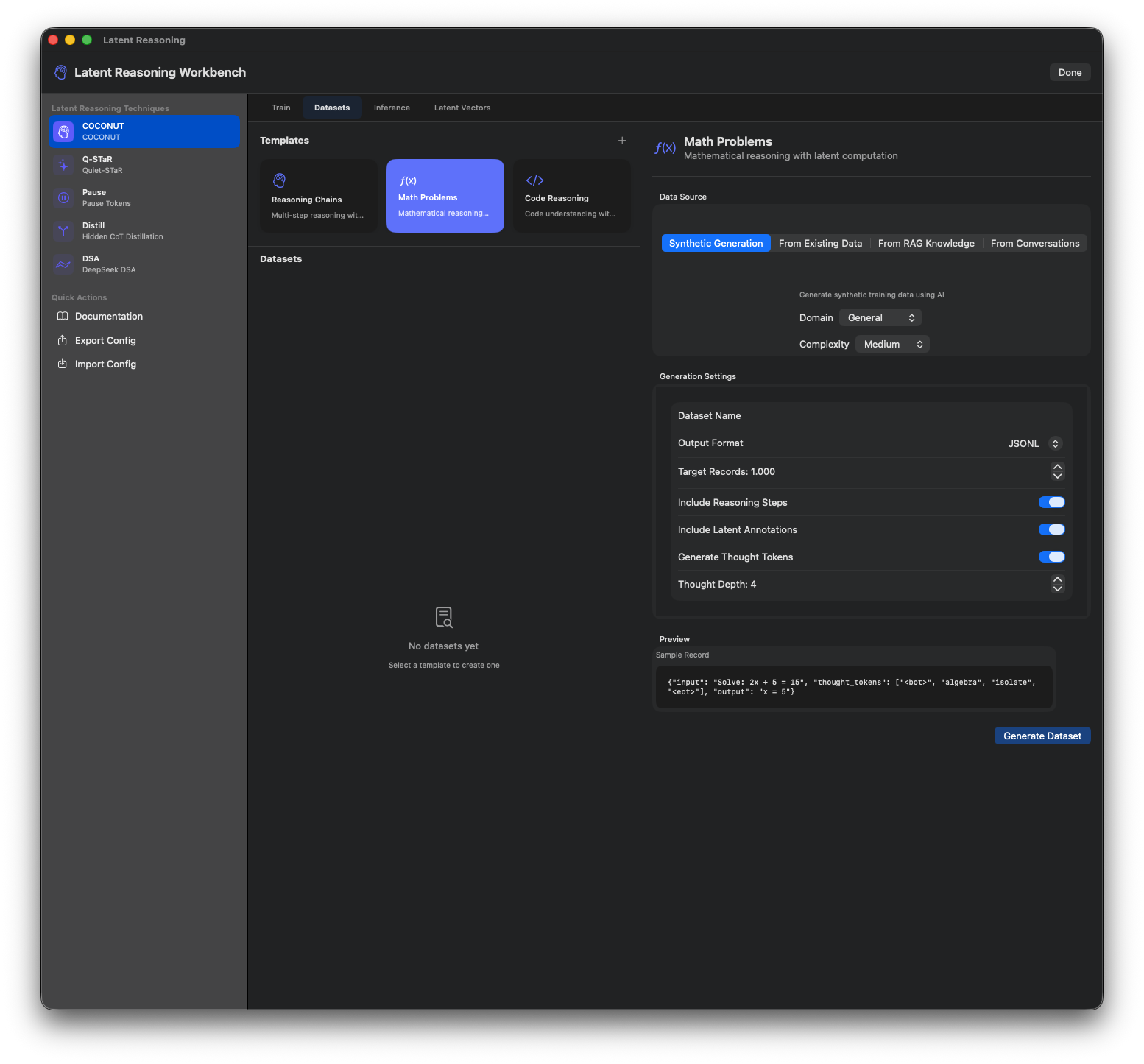Open the Latent Vectors tab
1144x1064 pixels.
(x=462, y=107)
